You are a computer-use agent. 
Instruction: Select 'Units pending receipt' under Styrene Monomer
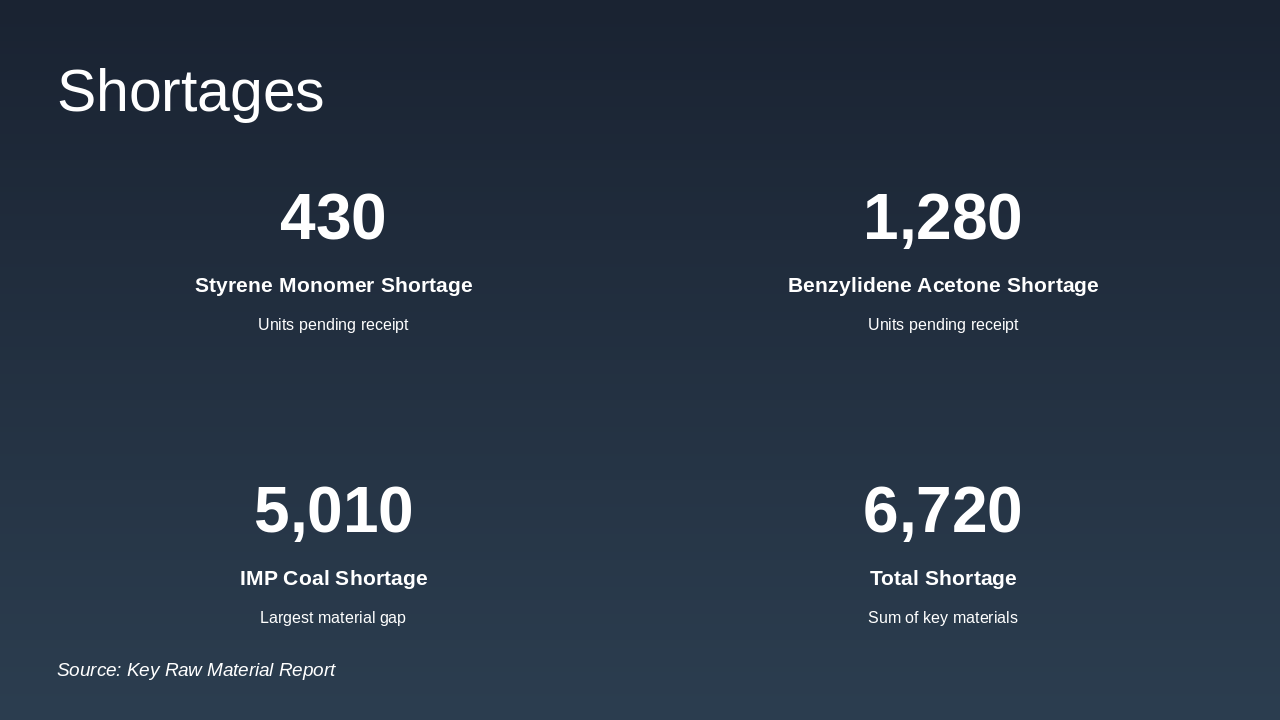point(333,325)
